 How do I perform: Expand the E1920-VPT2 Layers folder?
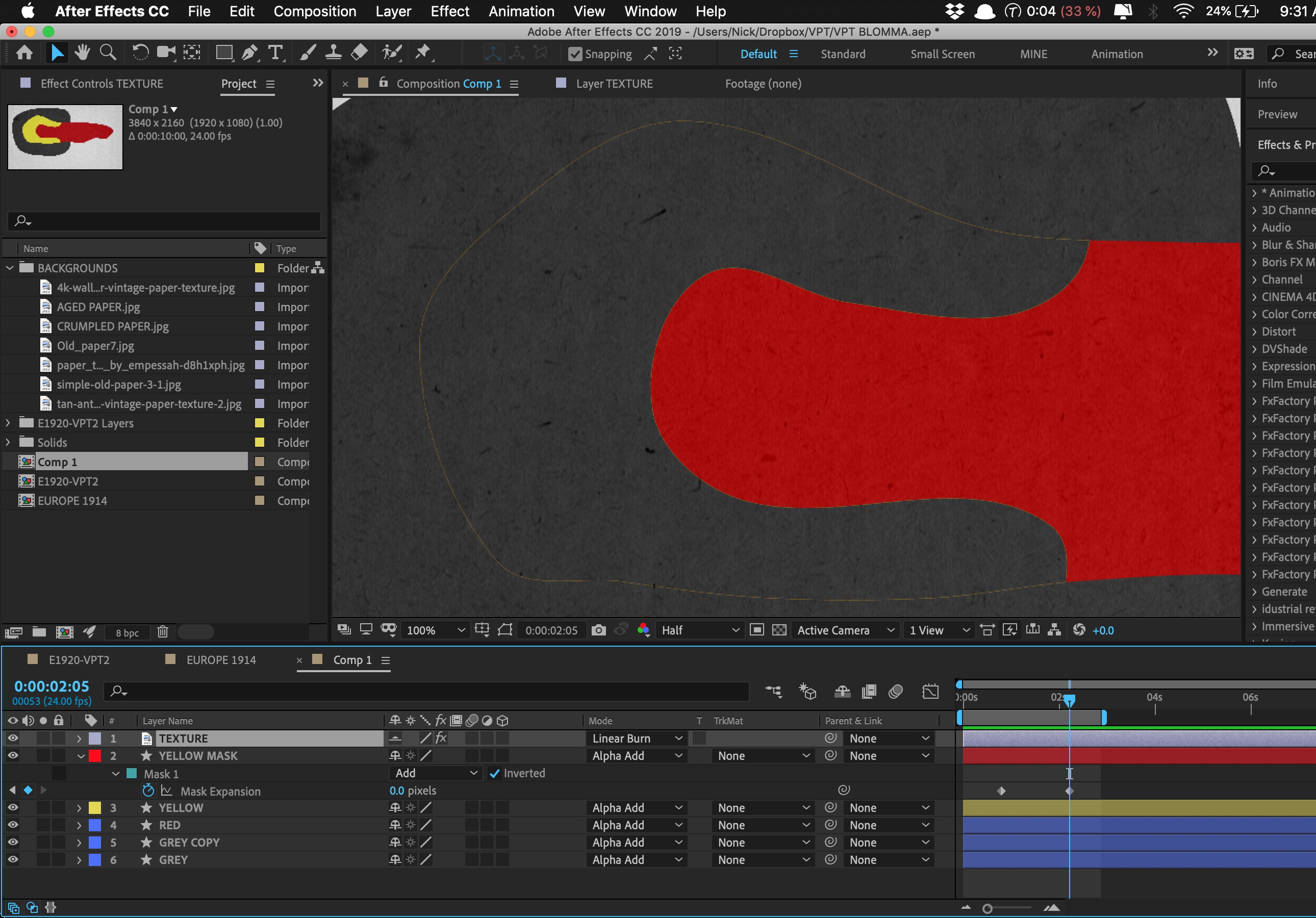click(8, 423)
